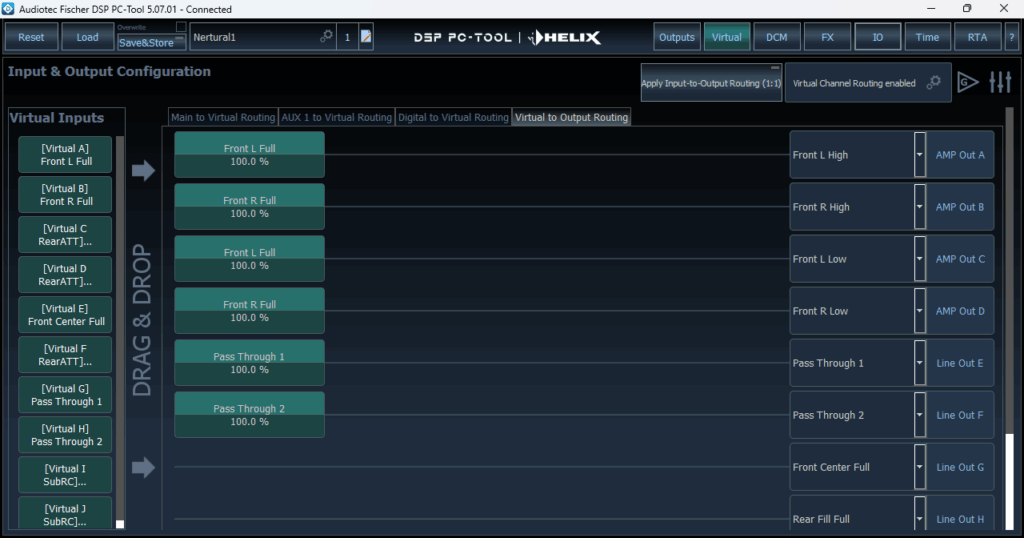
Task: Click the gear icon beside the Nertural1 setup name
Action: [x=326, y=37]
